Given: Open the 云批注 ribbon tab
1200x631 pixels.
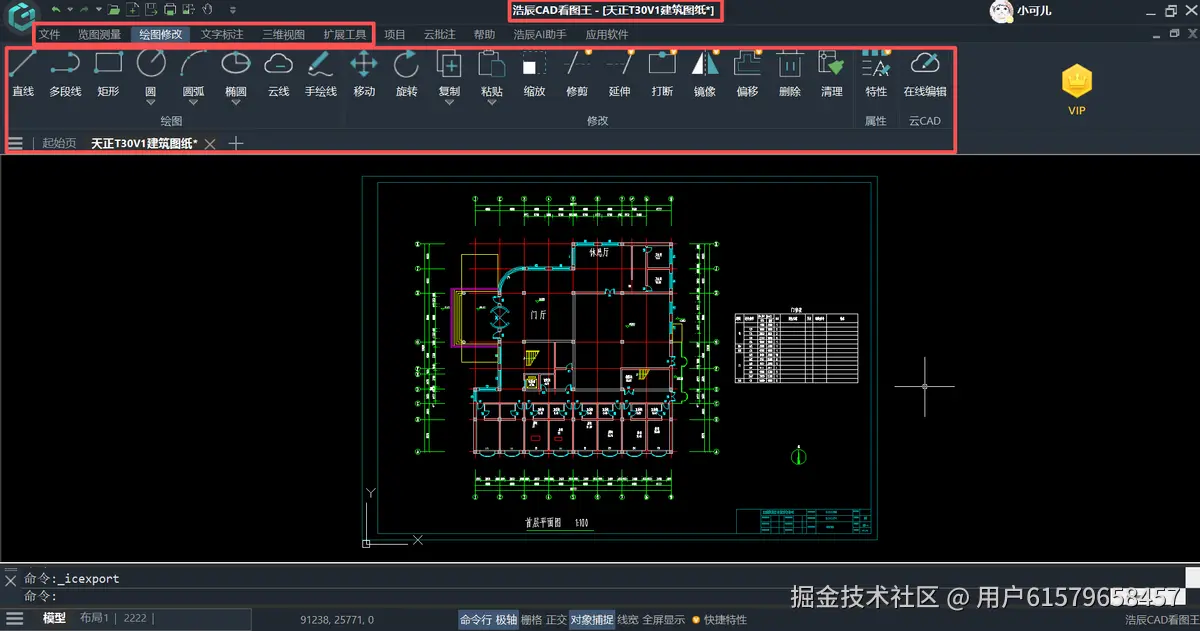Looking at the screenshot, I should (440, 34).
